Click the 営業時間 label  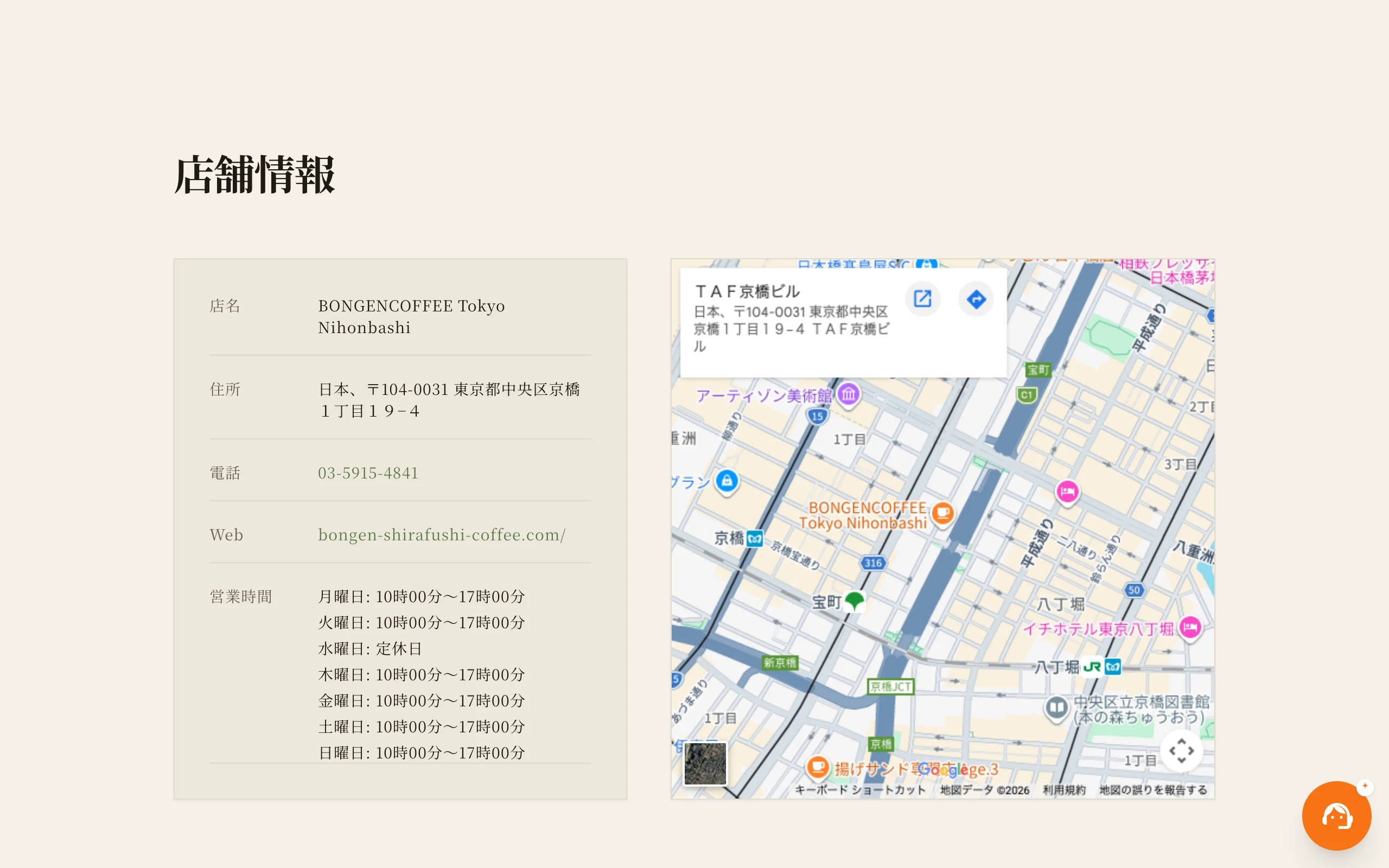241,597
